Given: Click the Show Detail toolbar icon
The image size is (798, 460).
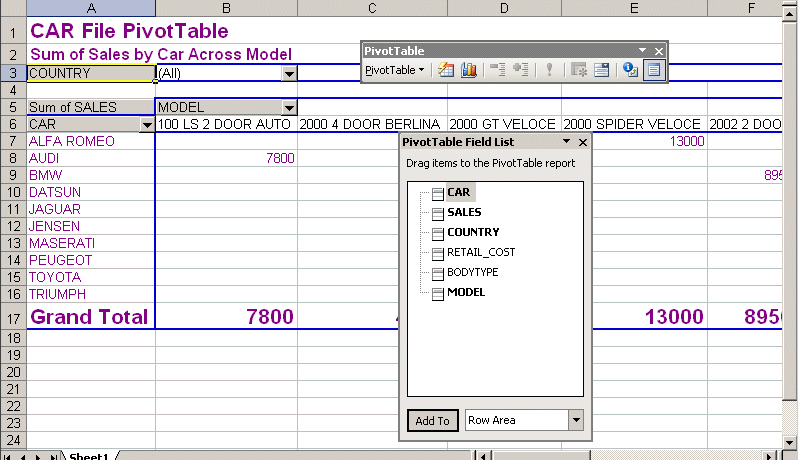Looking at the screenshot, I should click(521, 70).
